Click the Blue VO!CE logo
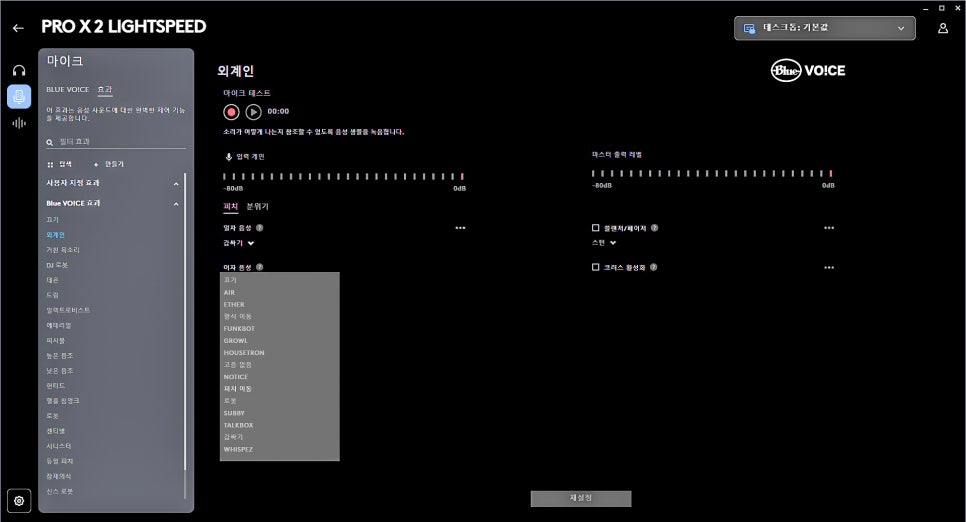Screen dimensions: 966x522 [x=808, y=70]
